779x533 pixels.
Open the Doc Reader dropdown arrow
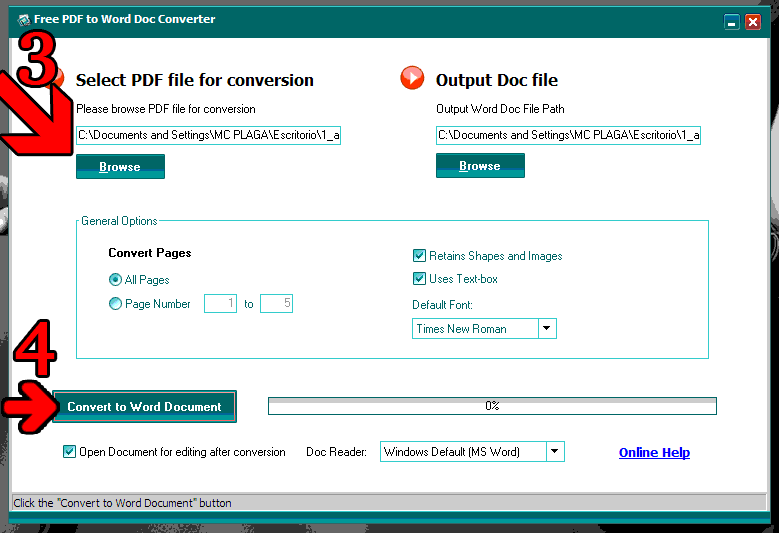click(555, 452)
